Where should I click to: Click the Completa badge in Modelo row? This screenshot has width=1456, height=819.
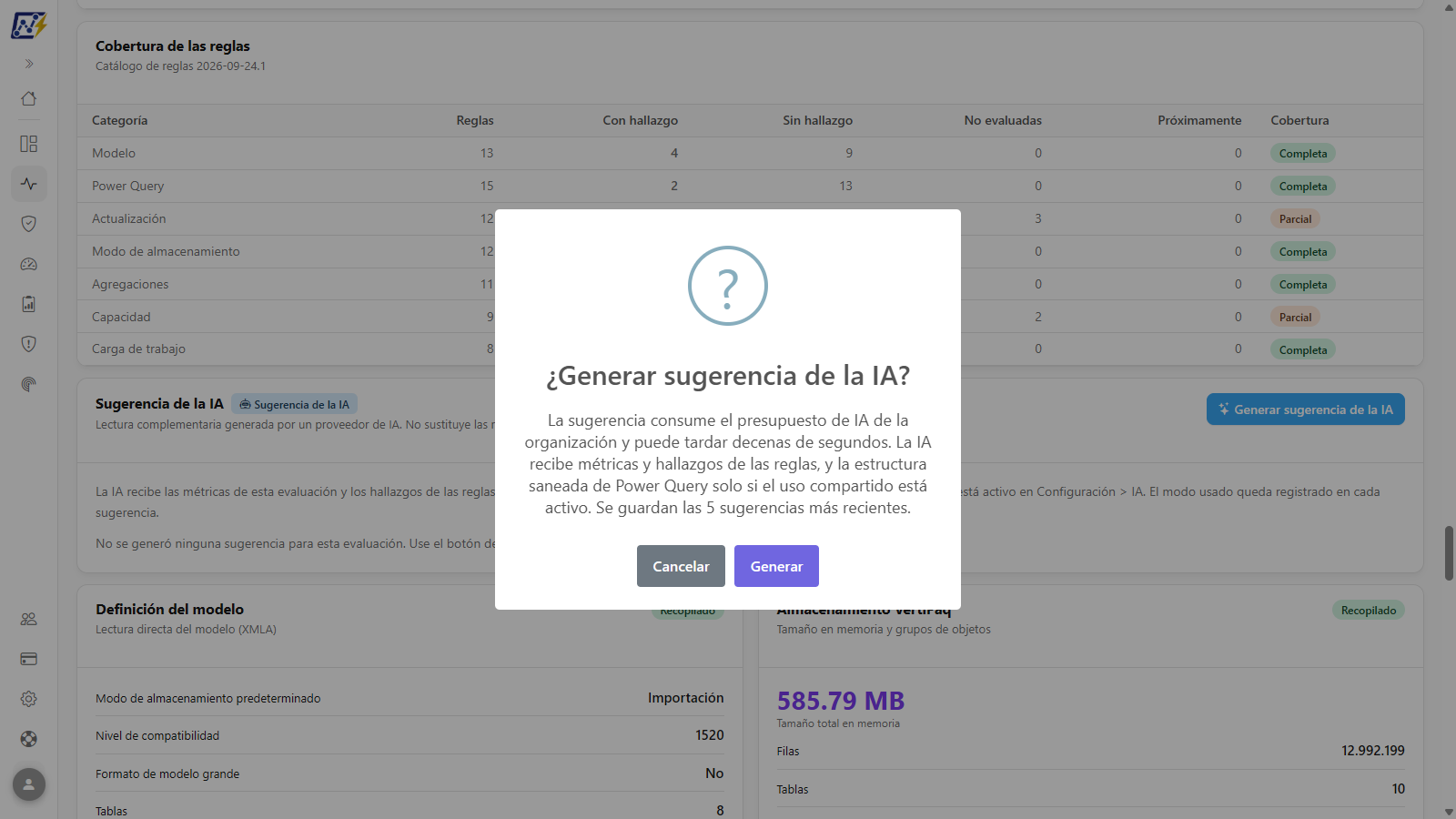(1302, 154)
